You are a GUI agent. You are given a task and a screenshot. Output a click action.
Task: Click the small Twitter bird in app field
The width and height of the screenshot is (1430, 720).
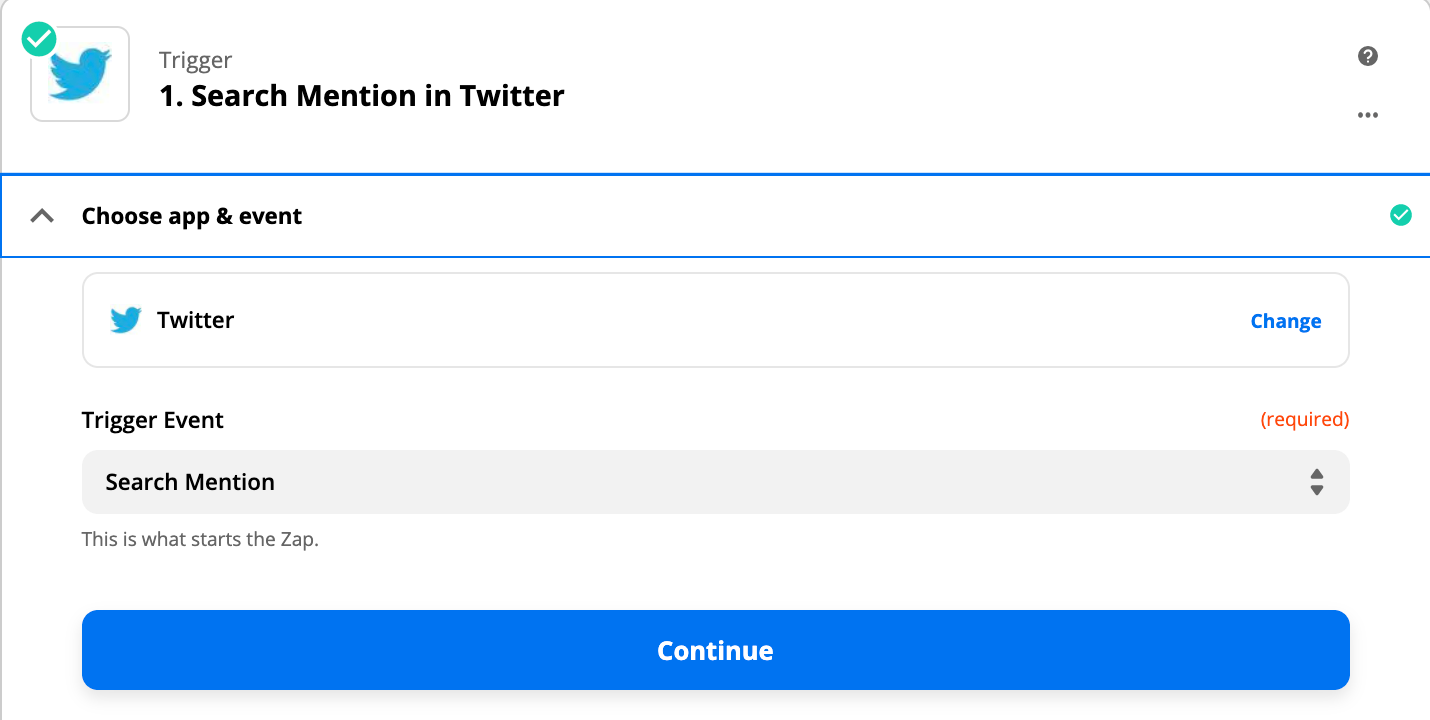click(126, 320)
